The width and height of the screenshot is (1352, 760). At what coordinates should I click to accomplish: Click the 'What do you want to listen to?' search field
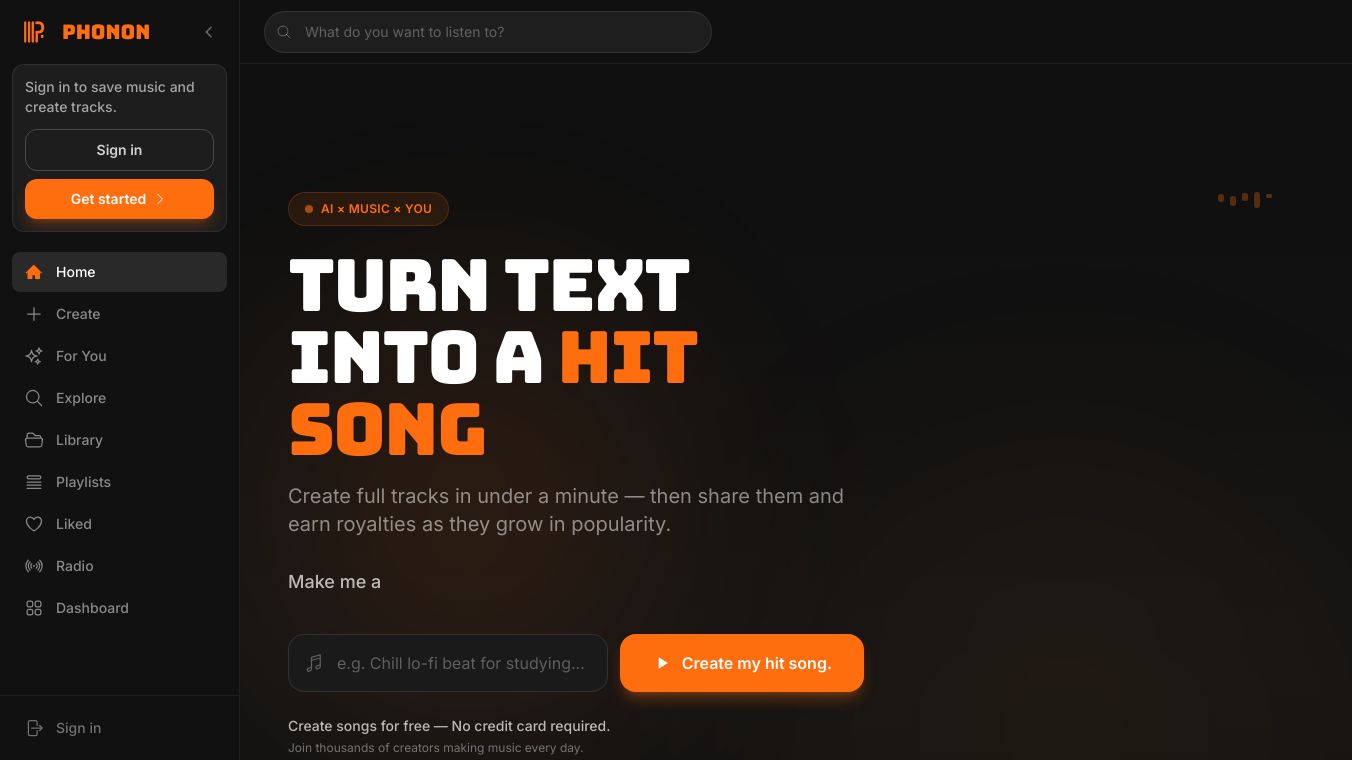tap(488, 32)
